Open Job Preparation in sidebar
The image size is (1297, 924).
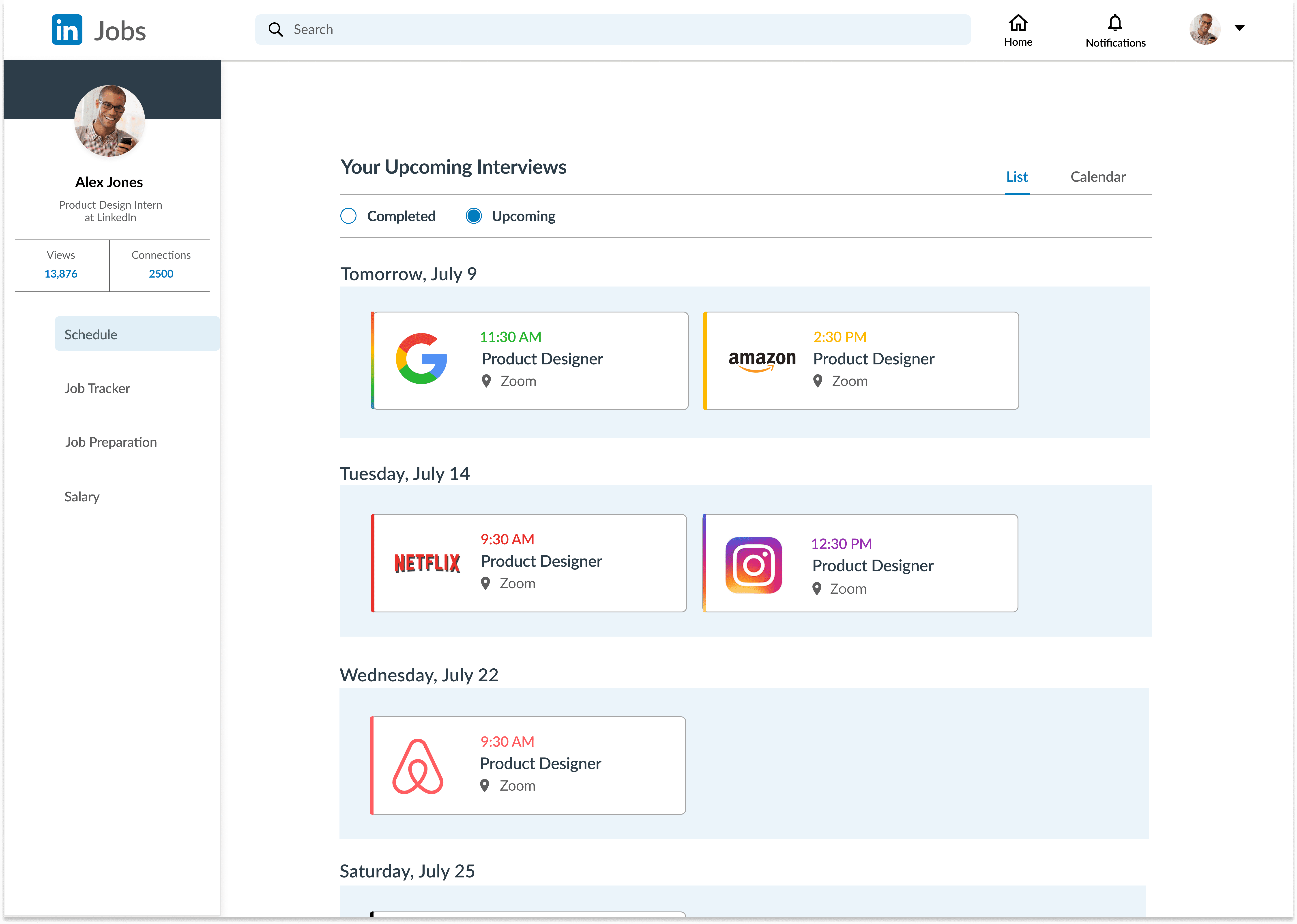111,442
